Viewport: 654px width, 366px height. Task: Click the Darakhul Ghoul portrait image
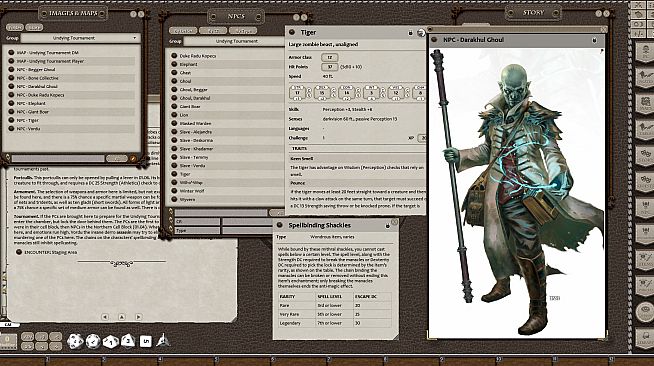click(517, 193)
